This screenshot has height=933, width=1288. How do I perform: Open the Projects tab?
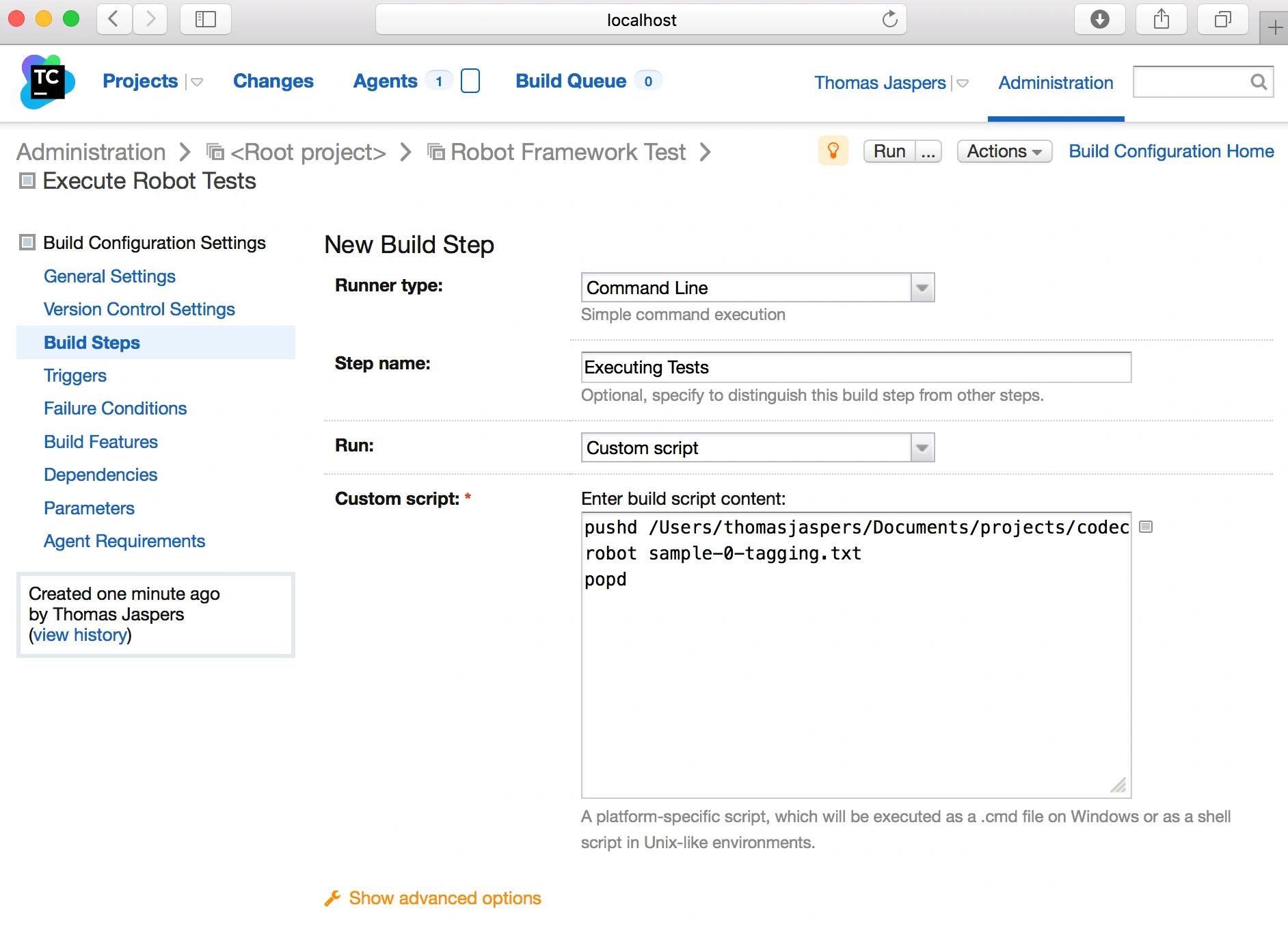pyautogui.click(x=140, y=81)
